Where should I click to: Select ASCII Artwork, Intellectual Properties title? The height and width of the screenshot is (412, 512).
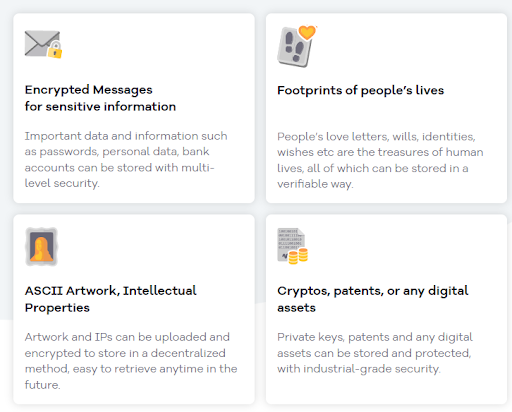(x=110, y=299)
